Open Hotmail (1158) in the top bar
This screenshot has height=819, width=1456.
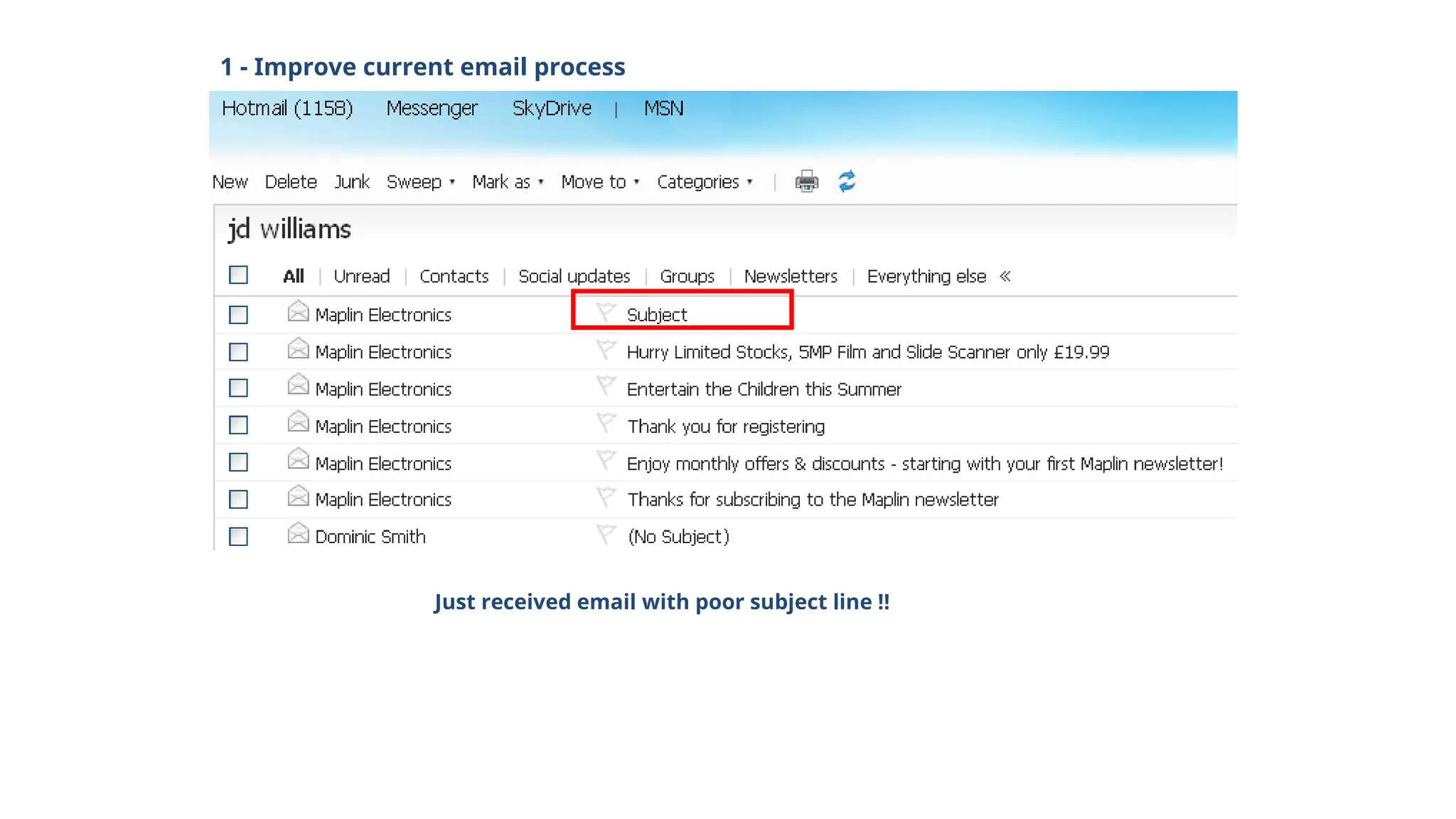tap(287, 108)
